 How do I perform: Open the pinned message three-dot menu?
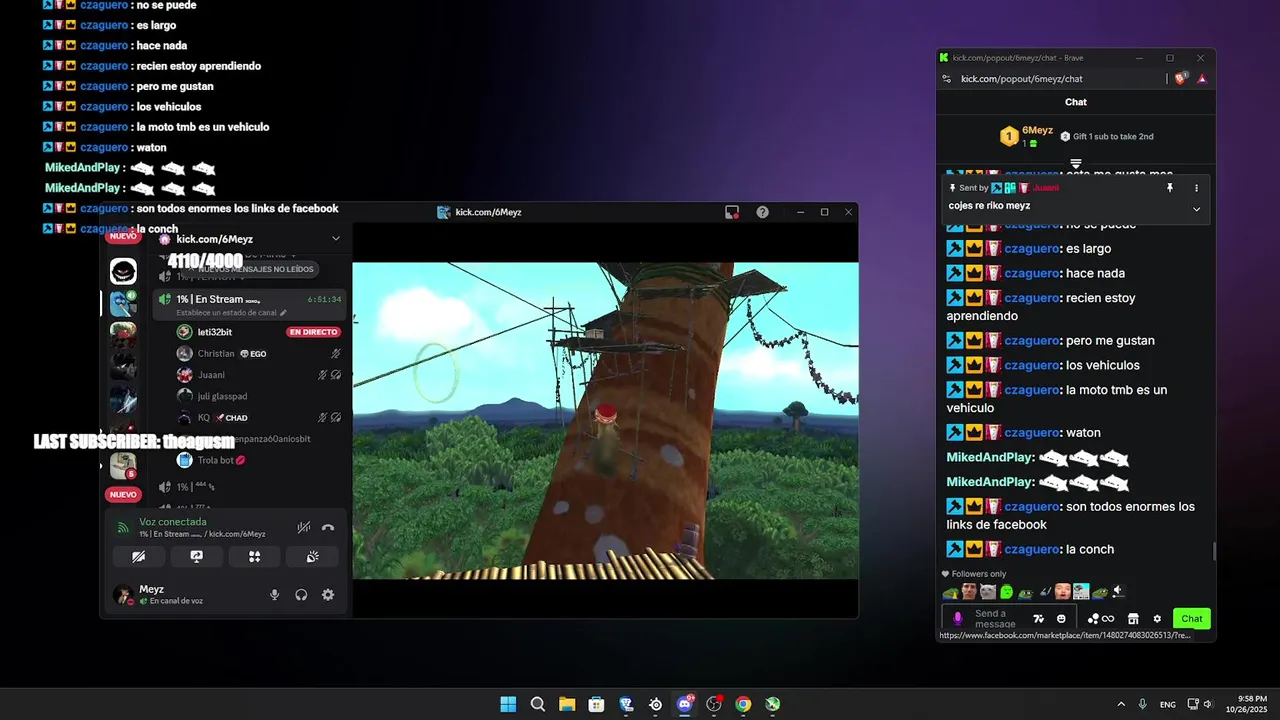click(1196, 188)
